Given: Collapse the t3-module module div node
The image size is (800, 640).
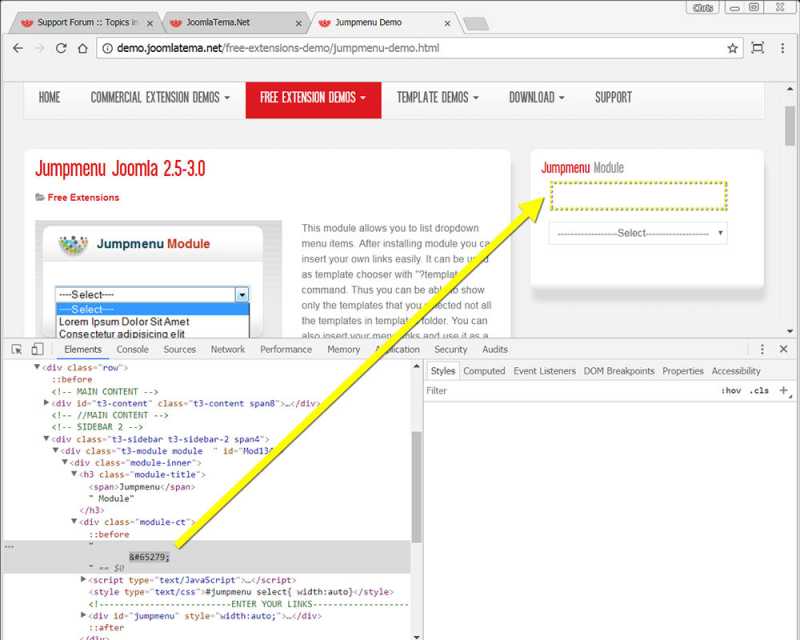Looking at the screenshot, I should (56, 451).
